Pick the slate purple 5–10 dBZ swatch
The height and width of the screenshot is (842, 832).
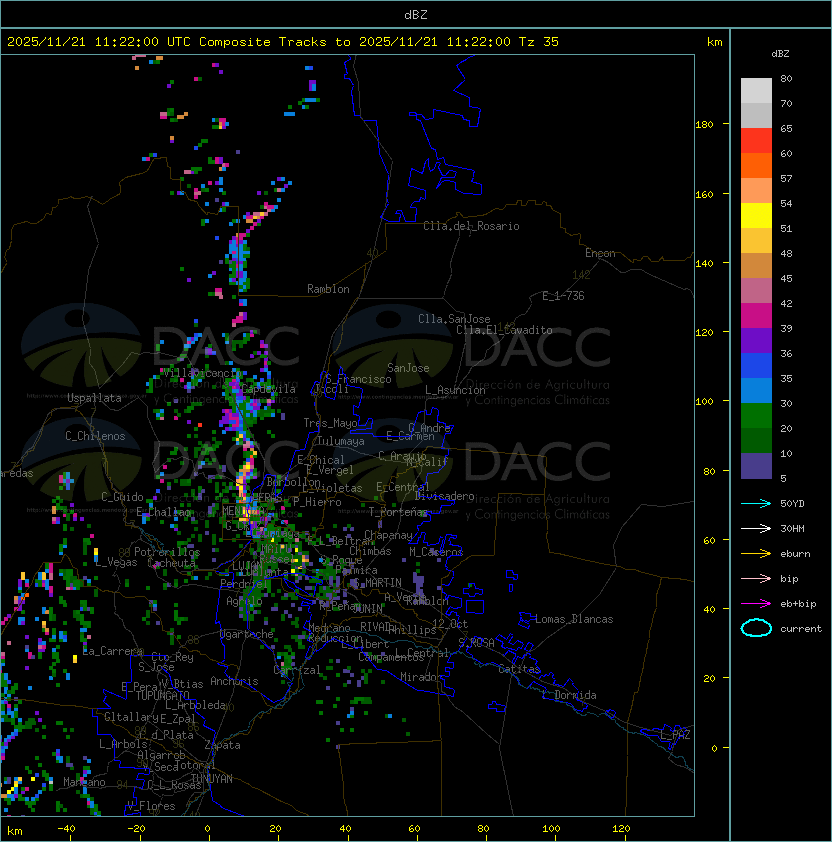point(756,466)
